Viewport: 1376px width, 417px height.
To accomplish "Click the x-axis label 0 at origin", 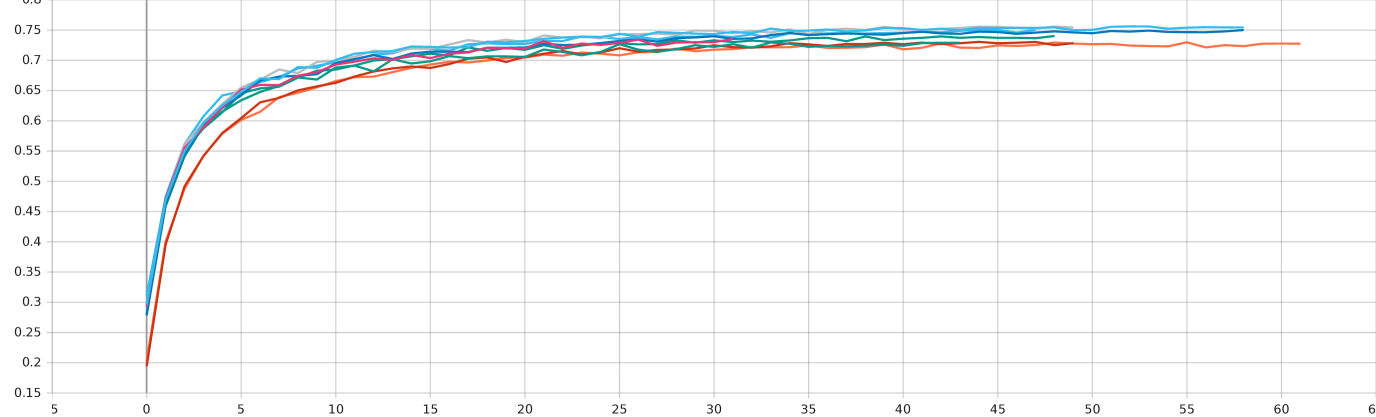I will [146, 408].
